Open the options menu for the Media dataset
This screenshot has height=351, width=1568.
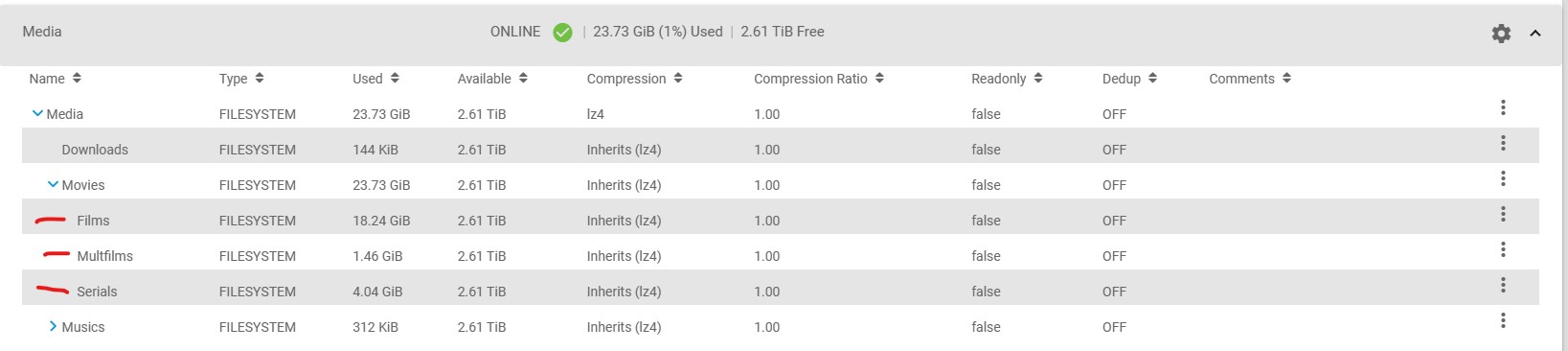(x=1503, y=107)
